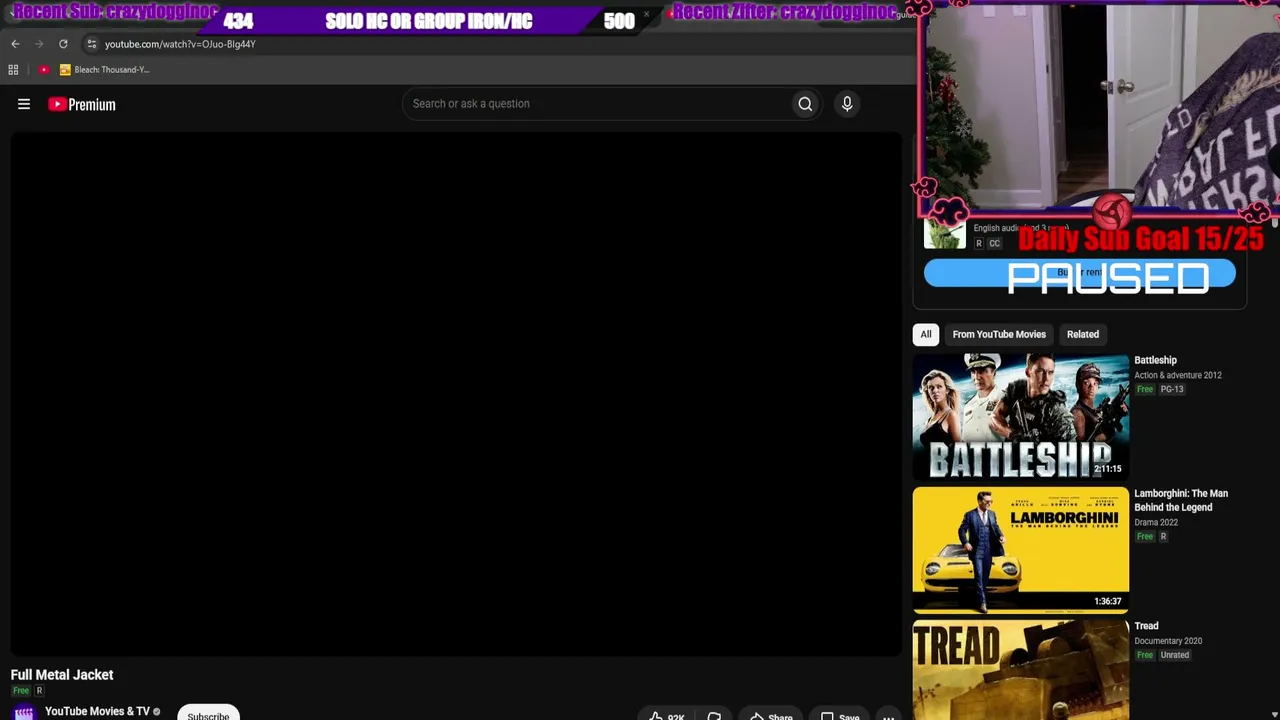Screen dimensions: 1280x720
Task: Open YouTube Movies & TV channel avatar
Action: point(24,712)
